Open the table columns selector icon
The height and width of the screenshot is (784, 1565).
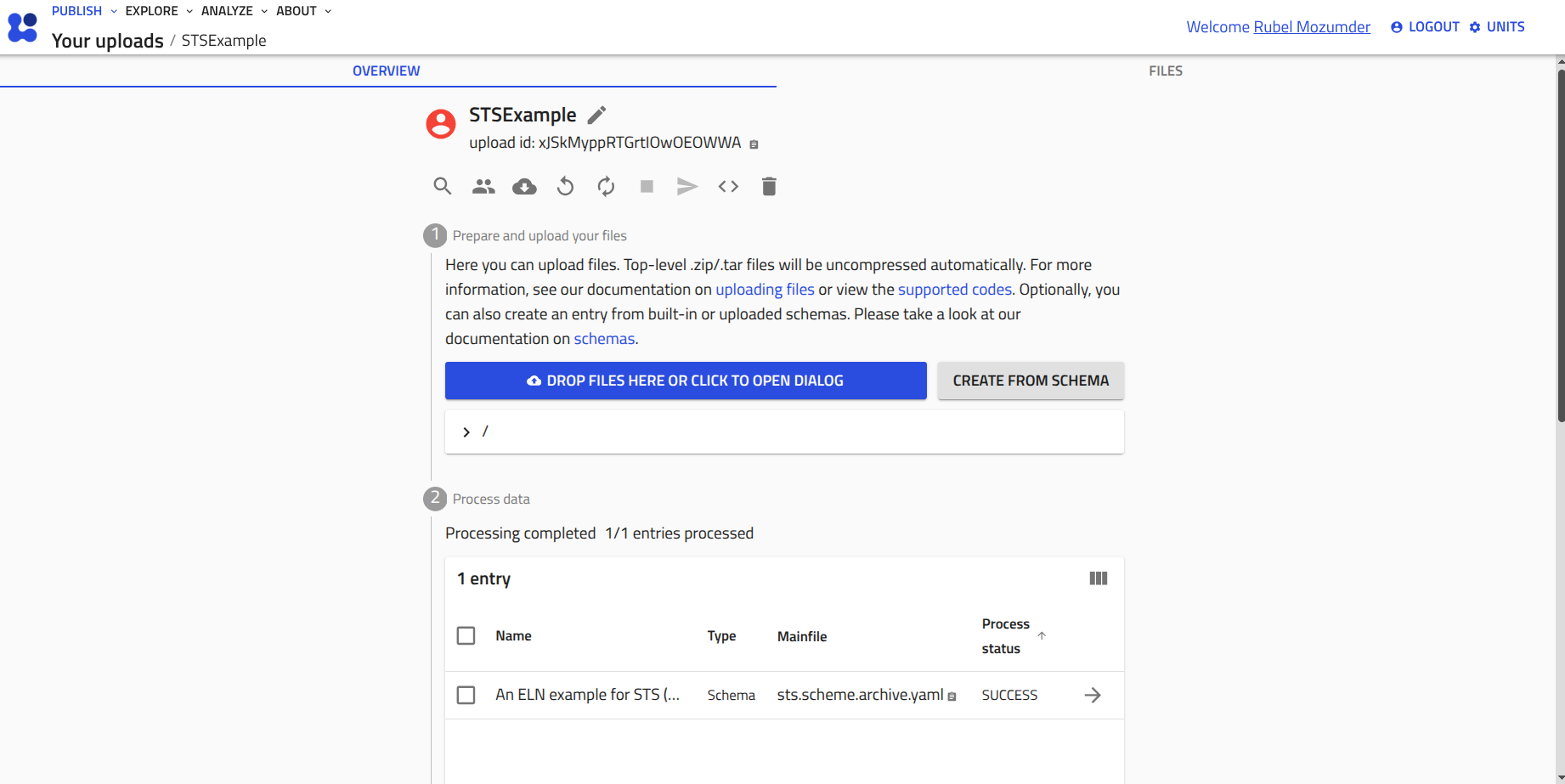pyautogui.click(x=1098, y=578)
